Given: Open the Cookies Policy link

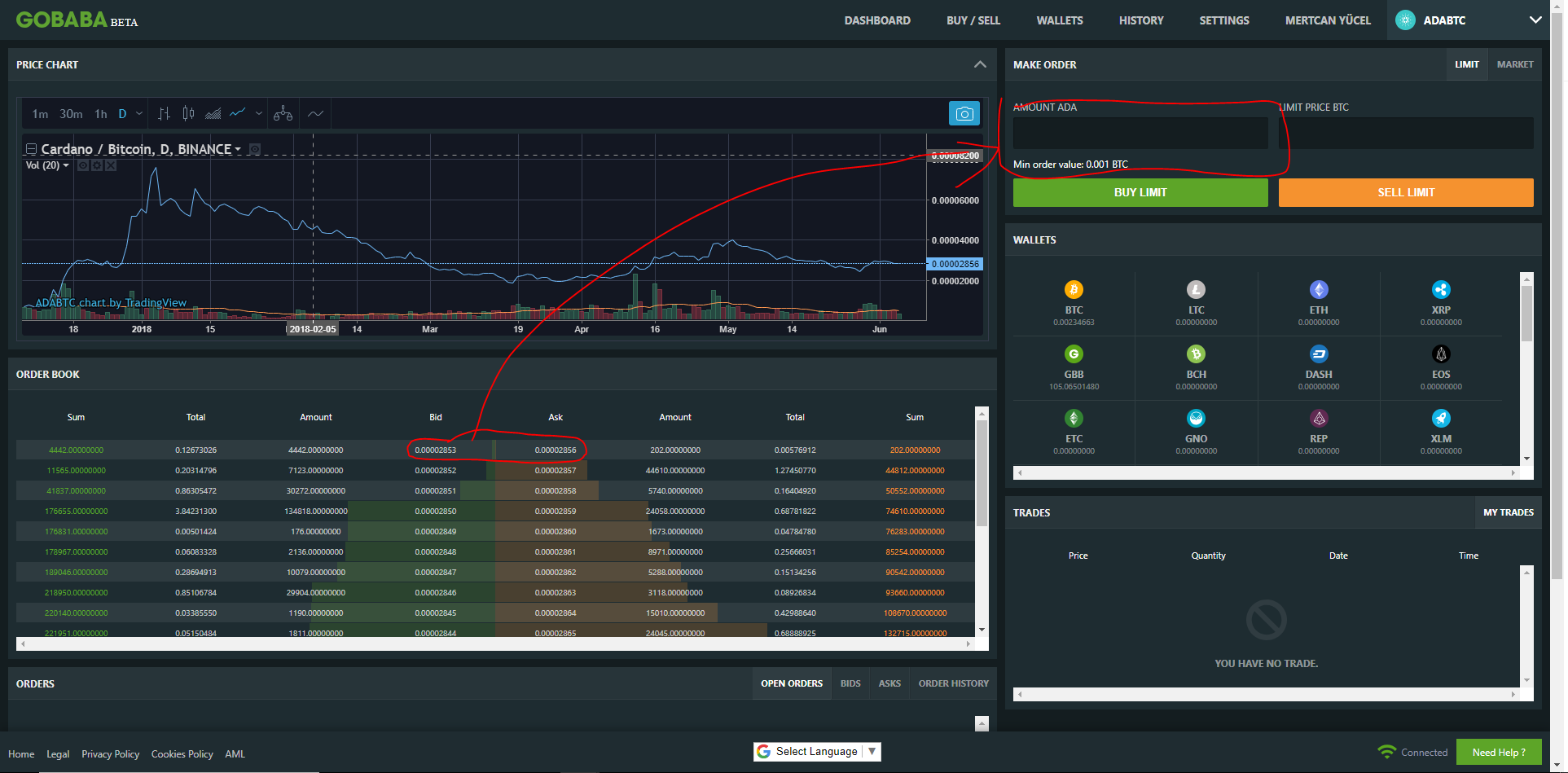Looking at the screenshot, I should [x=182, y=754].
